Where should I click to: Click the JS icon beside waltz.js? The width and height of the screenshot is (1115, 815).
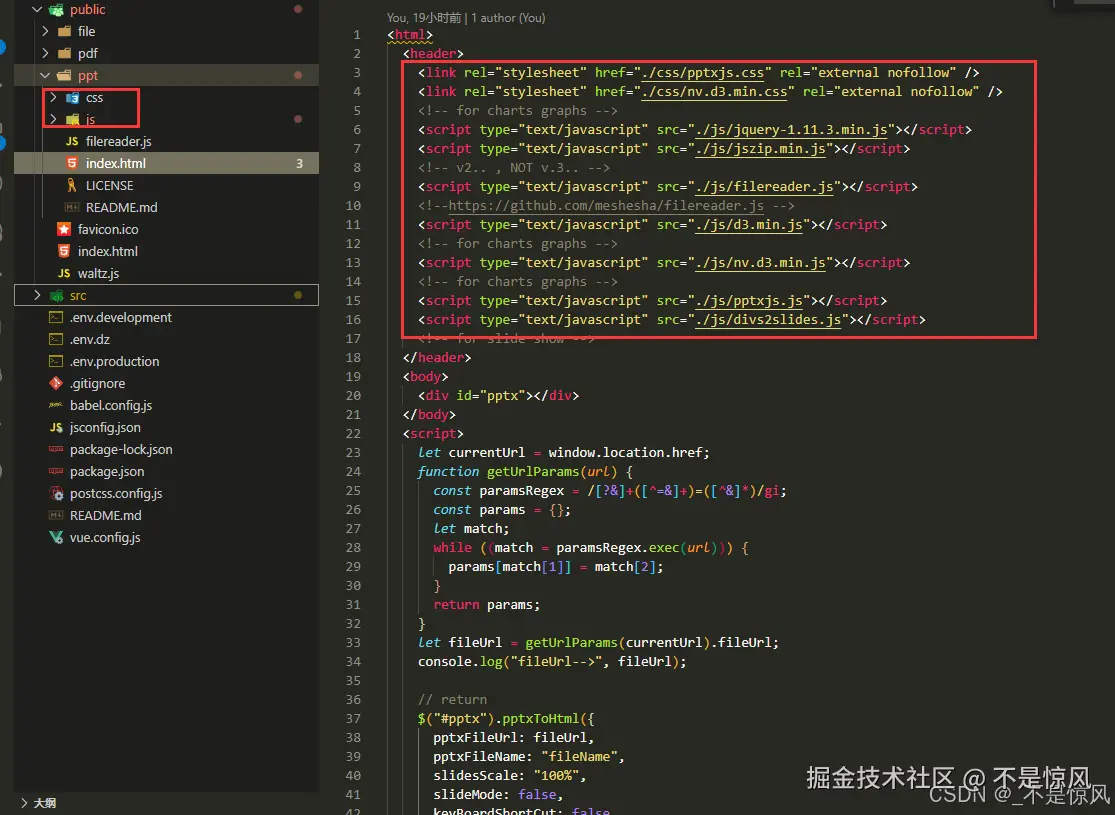pyautogui.click(x=64, y=273)
